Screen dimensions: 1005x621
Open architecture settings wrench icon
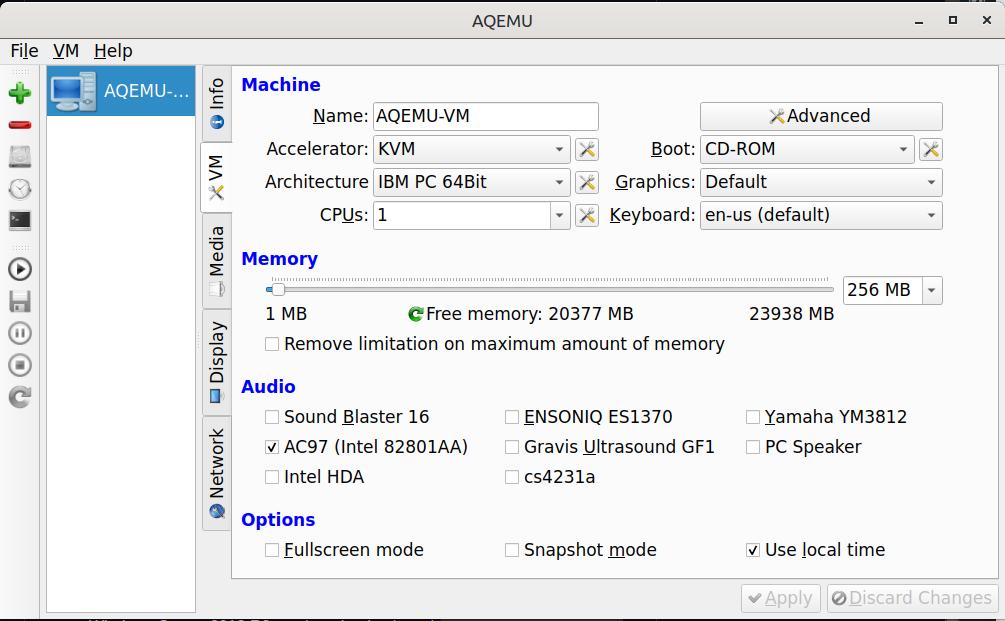coord(586,183)
